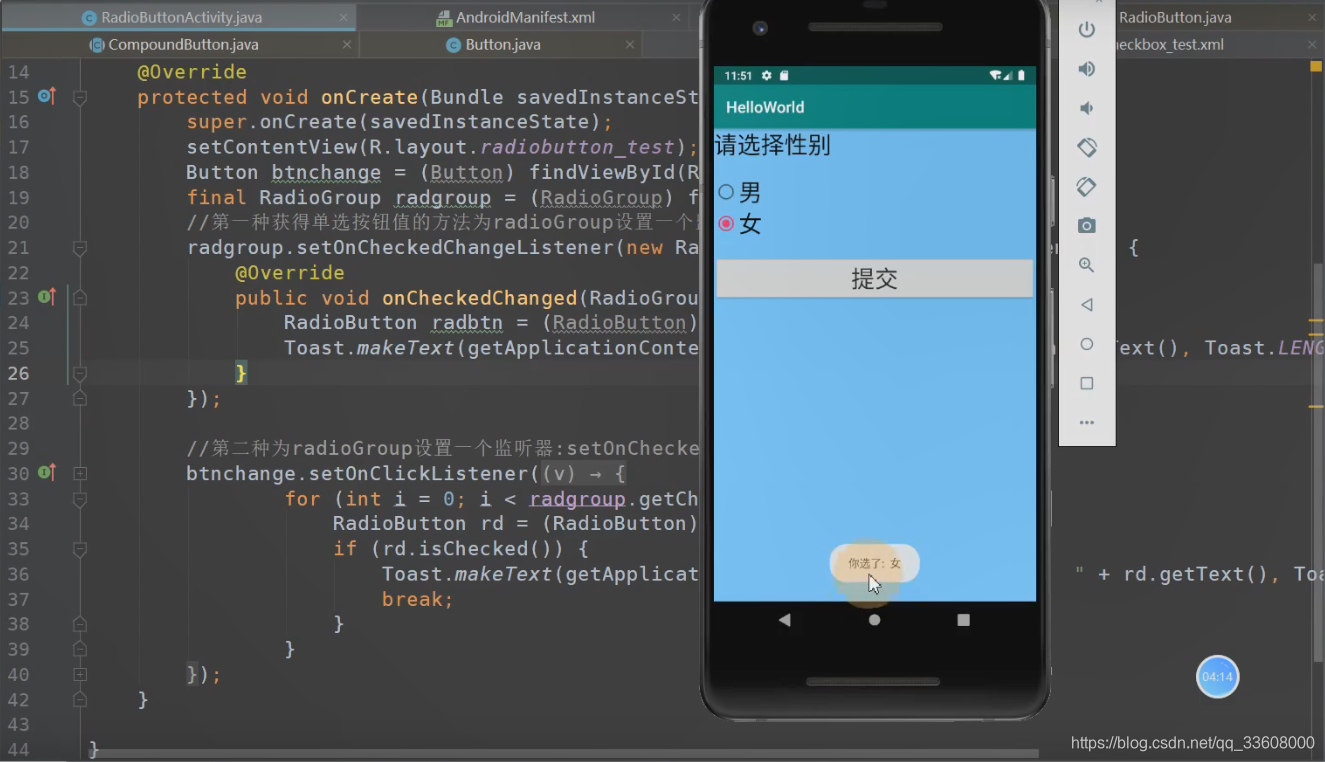The image size is (1325, 762).
Task: Click line number 26 in the gutter
Action: click(19, 373)
